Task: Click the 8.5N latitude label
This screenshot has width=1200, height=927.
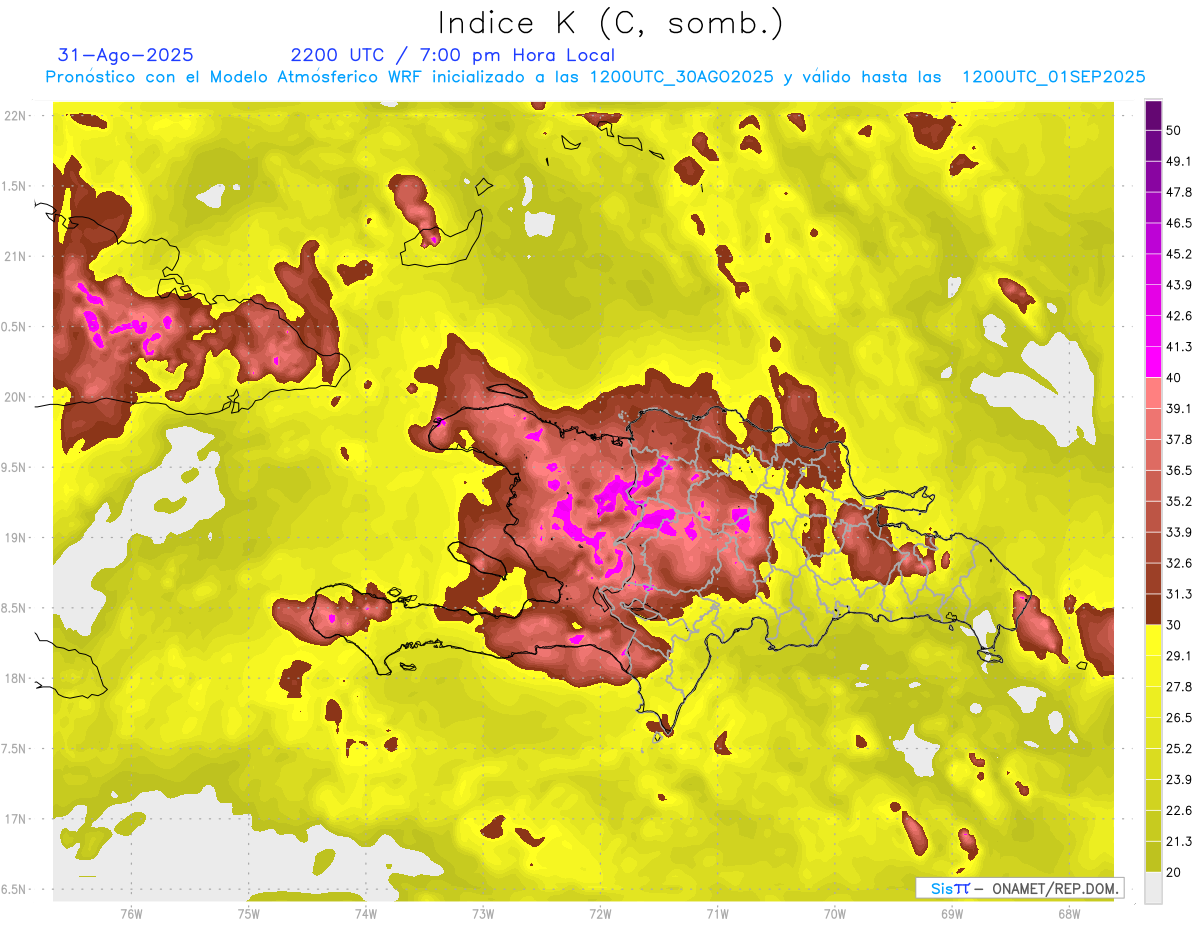Action: [x=15, y=608]
